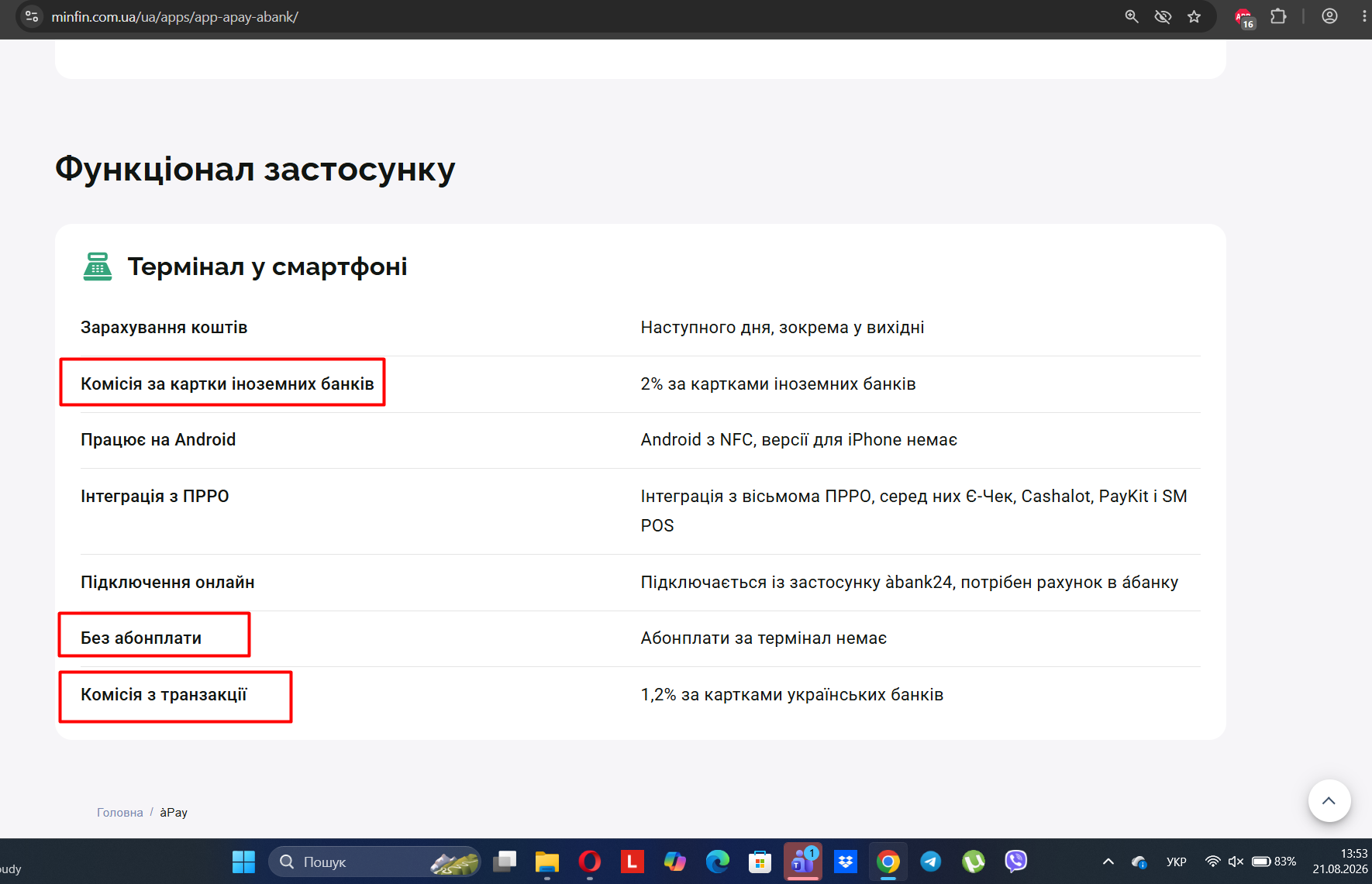The image size is (1372, 884).
Task: Open Copilot from the taskbar
Action: click(675, 862)
